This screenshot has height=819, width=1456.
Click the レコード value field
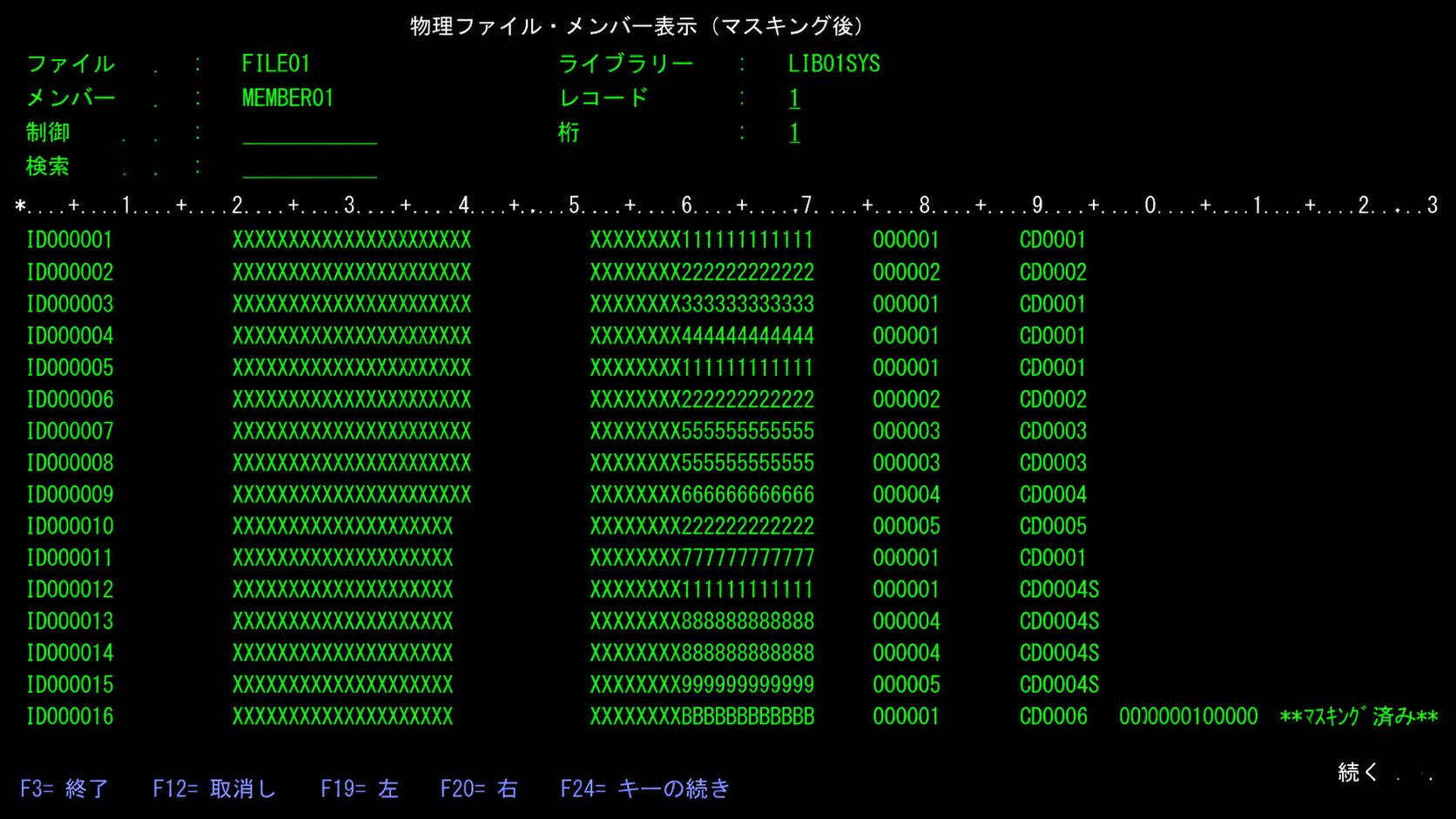pos(794,98)
